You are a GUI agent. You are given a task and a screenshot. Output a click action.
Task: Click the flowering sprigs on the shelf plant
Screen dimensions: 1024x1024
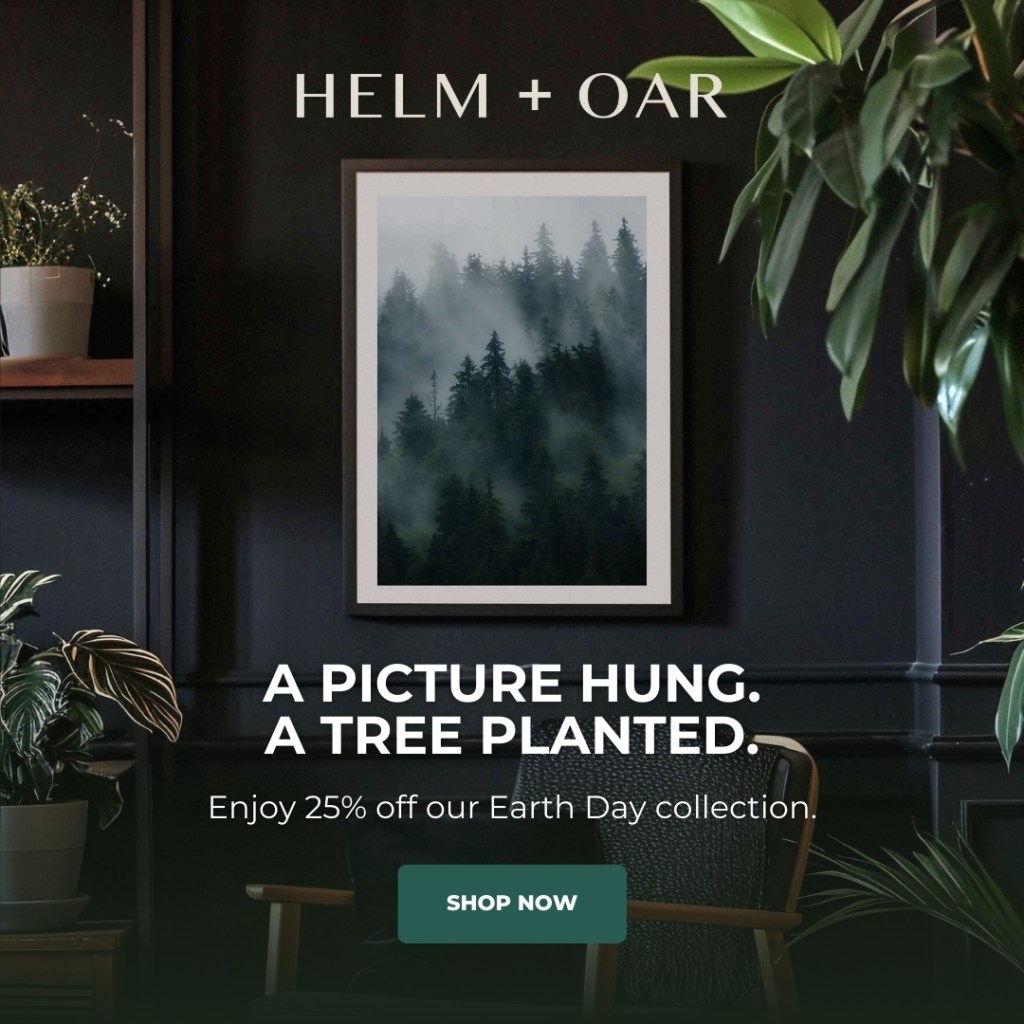click(x=62, y=209)
